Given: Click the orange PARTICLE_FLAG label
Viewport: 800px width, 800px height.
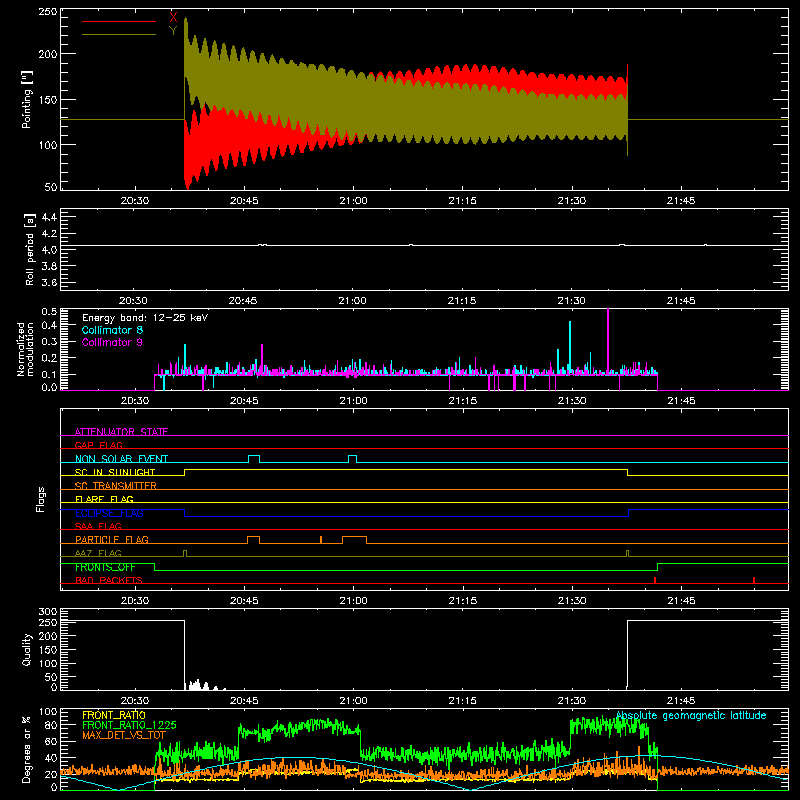Looking at the screenshot, I should (112, 539).
